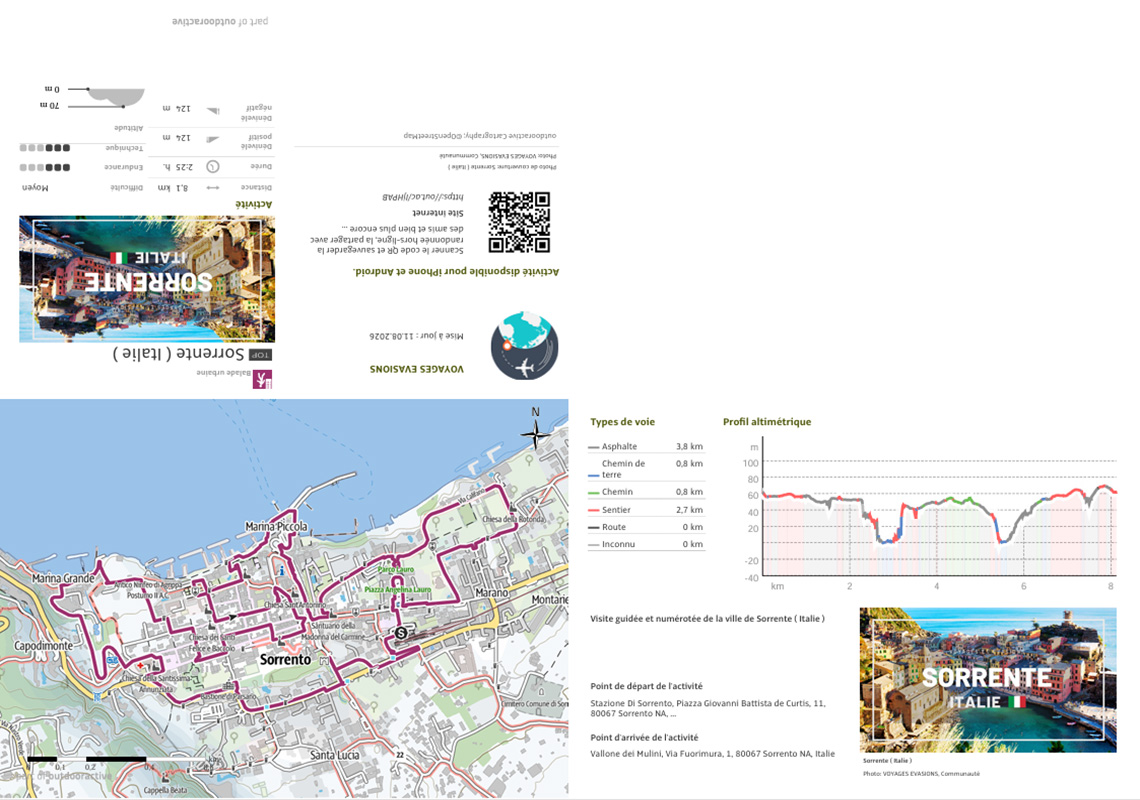The image size is (1140, 800).
Task: Click the Sorrente ( Italie ) page title
Action: click(x=178, y=353)
